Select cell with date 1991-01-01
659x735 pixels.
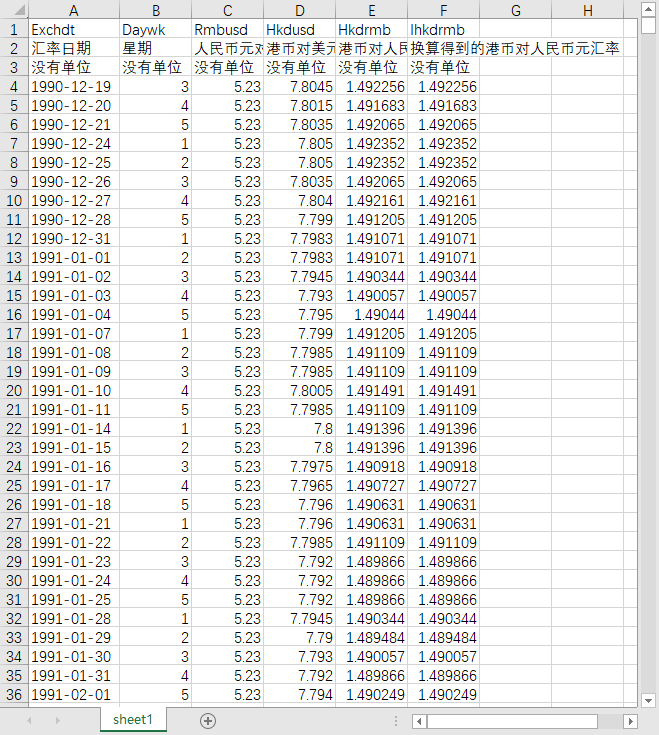(74, 257)
